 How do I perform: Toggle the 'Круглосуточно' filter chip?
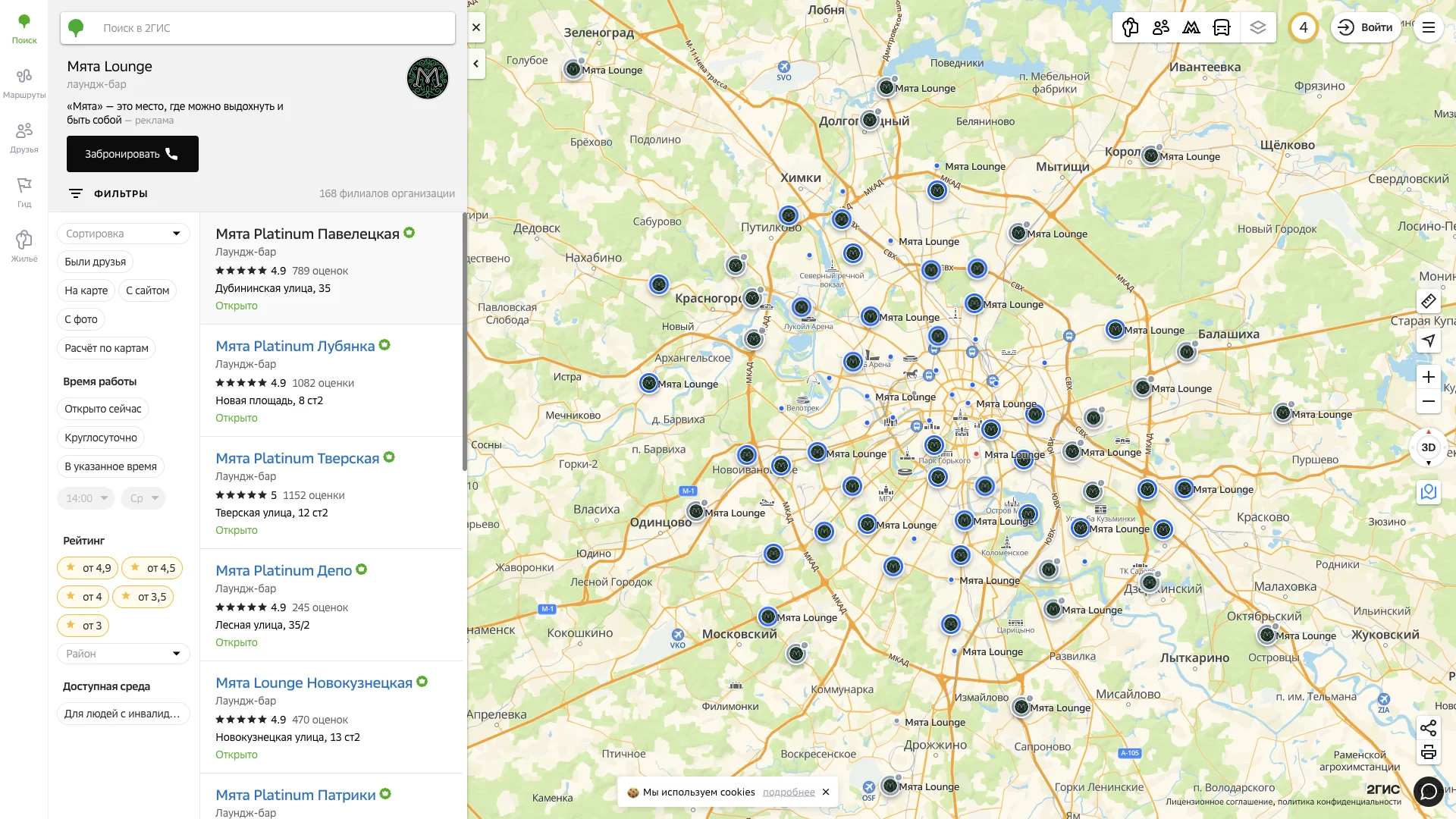coord(101,438)
